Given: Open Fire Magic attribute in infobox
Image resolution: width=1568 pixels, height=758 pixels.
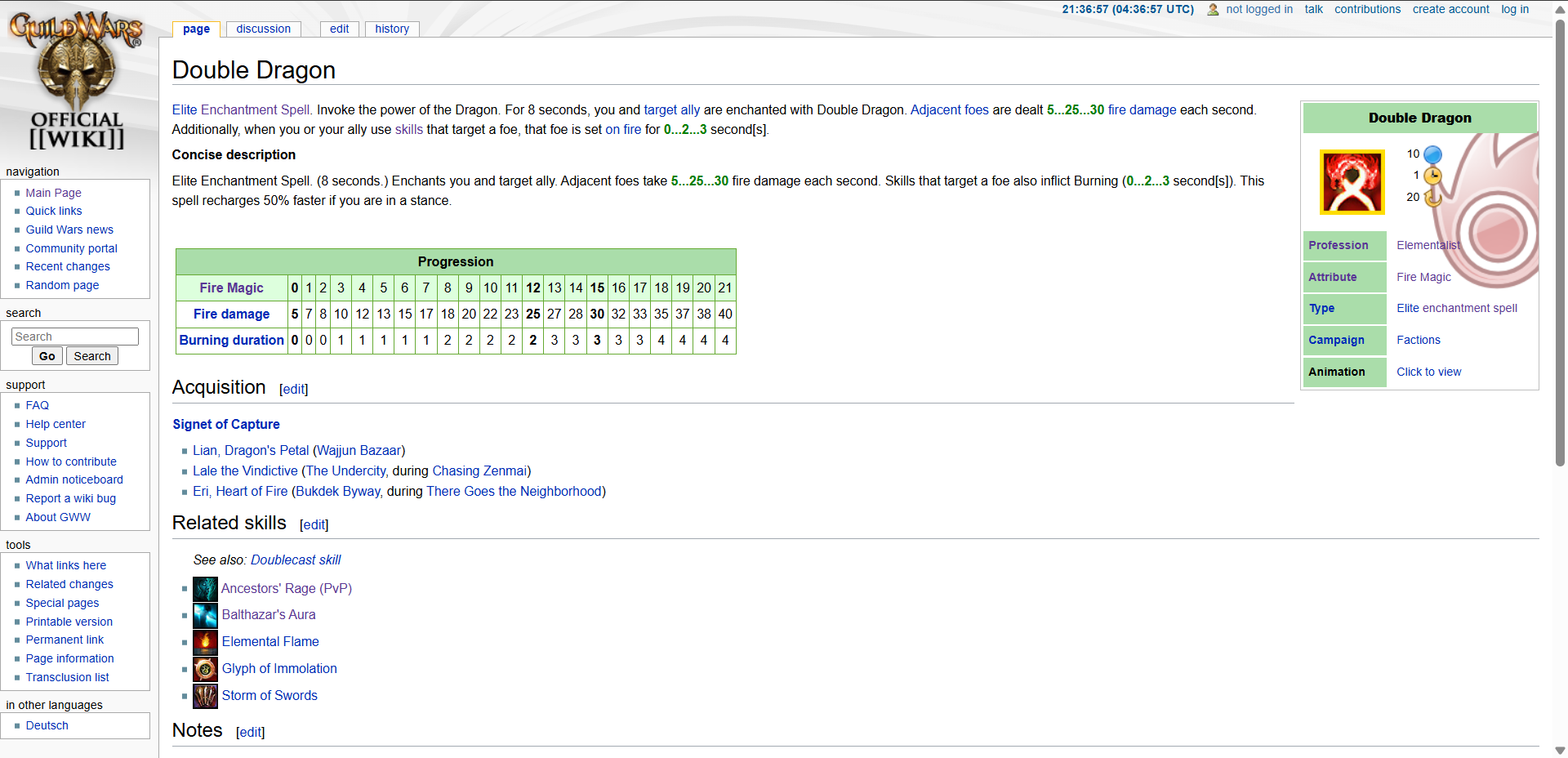Looking at the screenshot, I should pyautogui.click(x=1423, y=277).
